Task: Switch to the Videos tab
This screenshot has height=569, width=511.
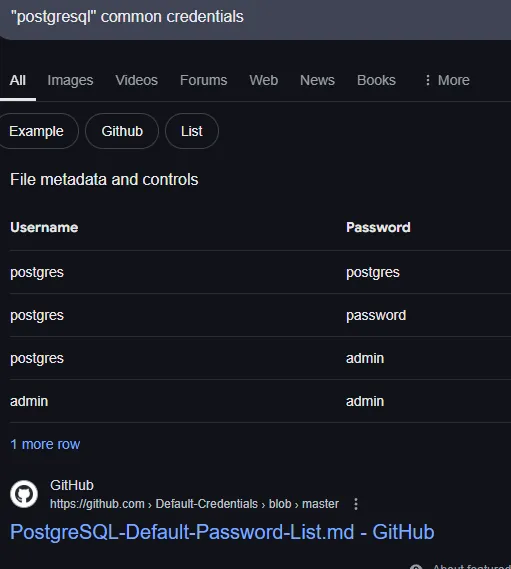Action: click(x=136, y=80)
